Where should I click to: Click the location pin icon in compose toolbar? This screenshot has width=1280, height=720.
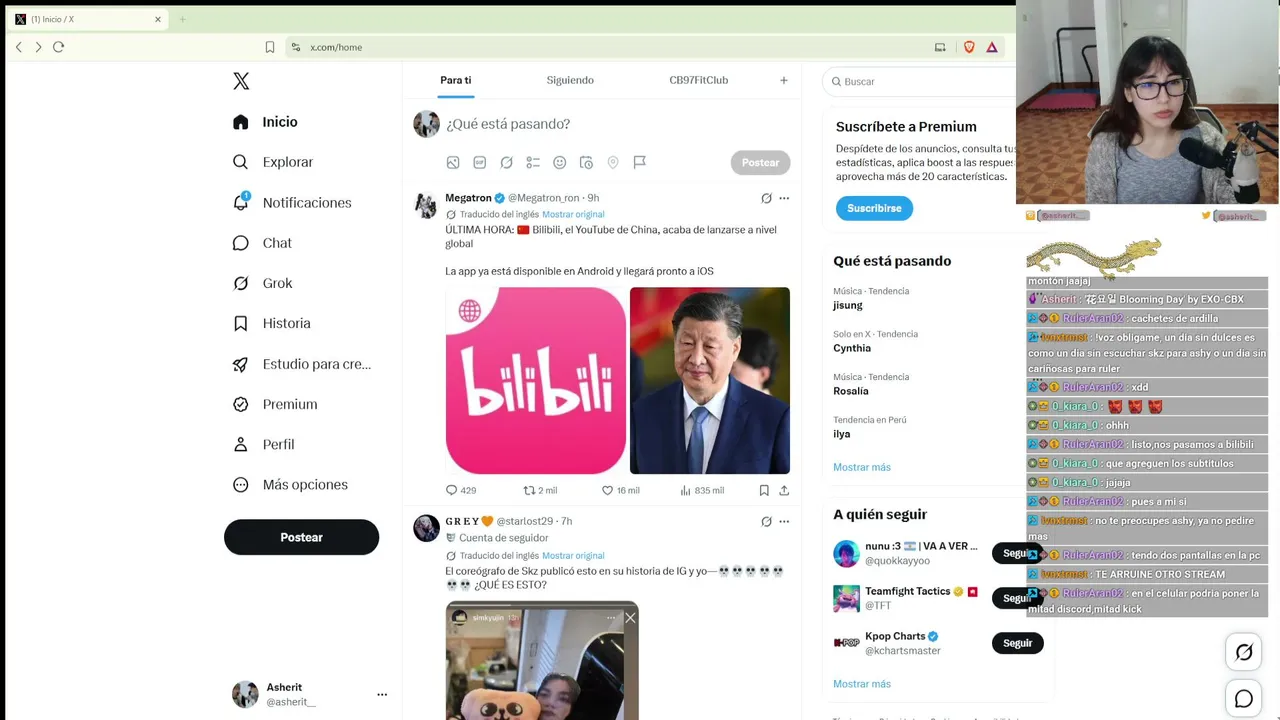(613, 162)
